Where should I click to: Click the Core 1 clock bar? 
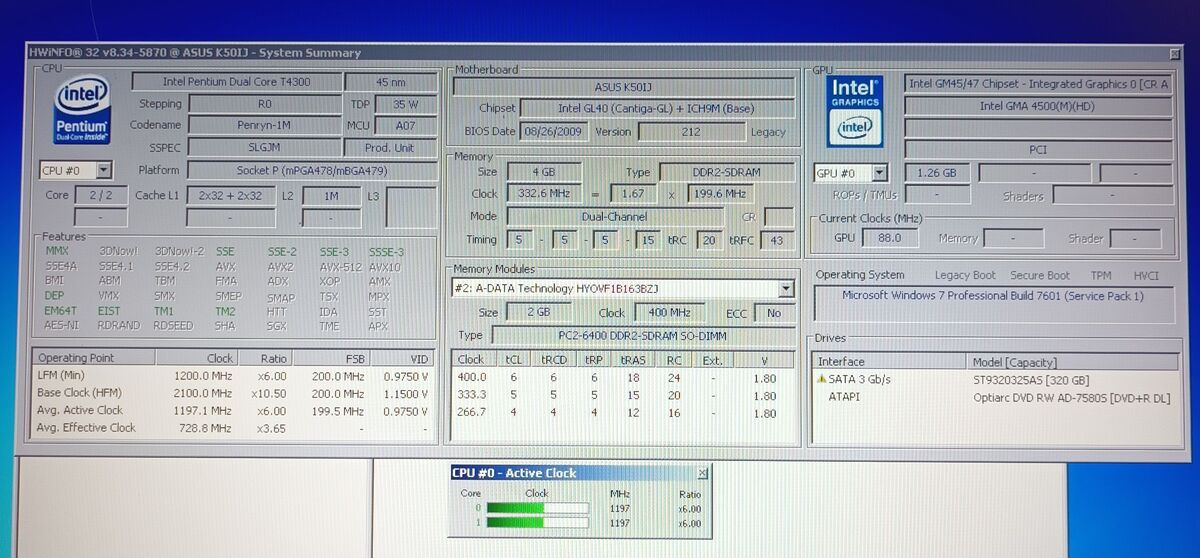[536, 523]
